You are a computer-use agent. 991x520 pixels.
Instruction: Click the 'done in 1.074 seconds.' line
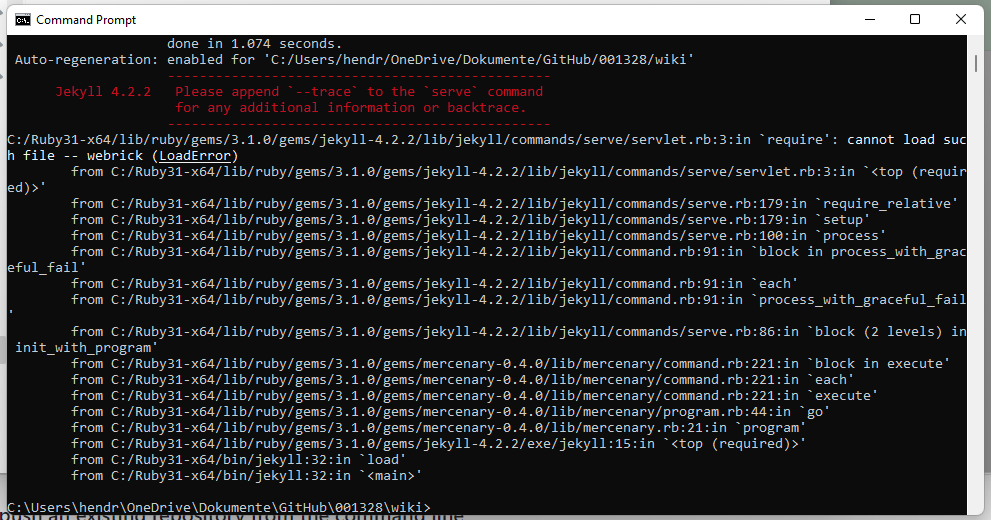click(254, 44)
